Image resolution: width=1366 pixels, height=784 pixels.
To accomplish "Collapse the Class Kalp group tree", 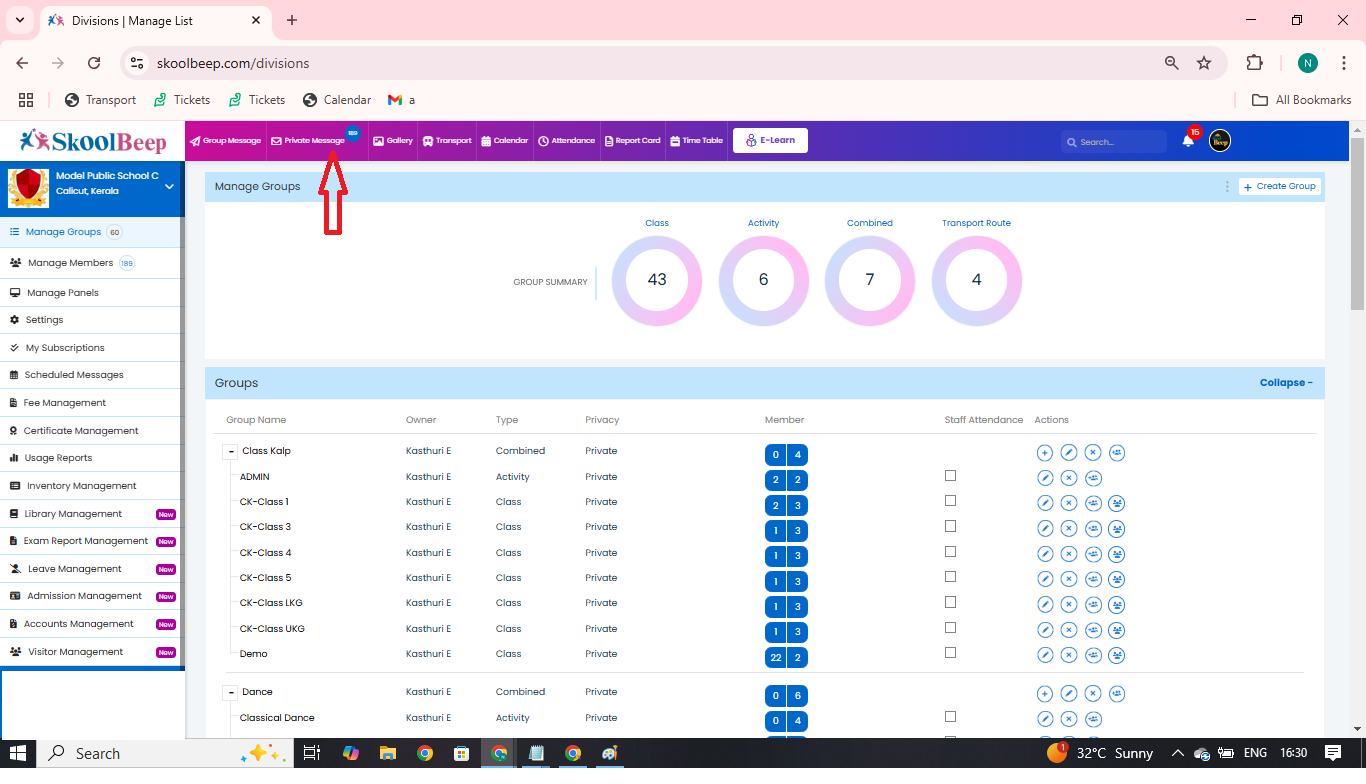I will 230,452.
